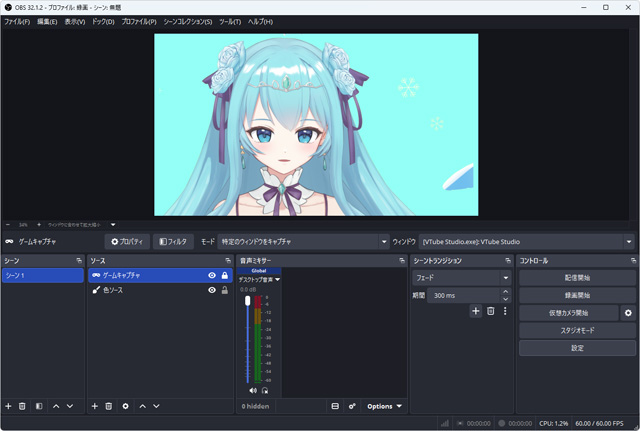This screenshot has height=431, width=640.
Task: Zoom out preview with minus icon
Action: (8, 224)
